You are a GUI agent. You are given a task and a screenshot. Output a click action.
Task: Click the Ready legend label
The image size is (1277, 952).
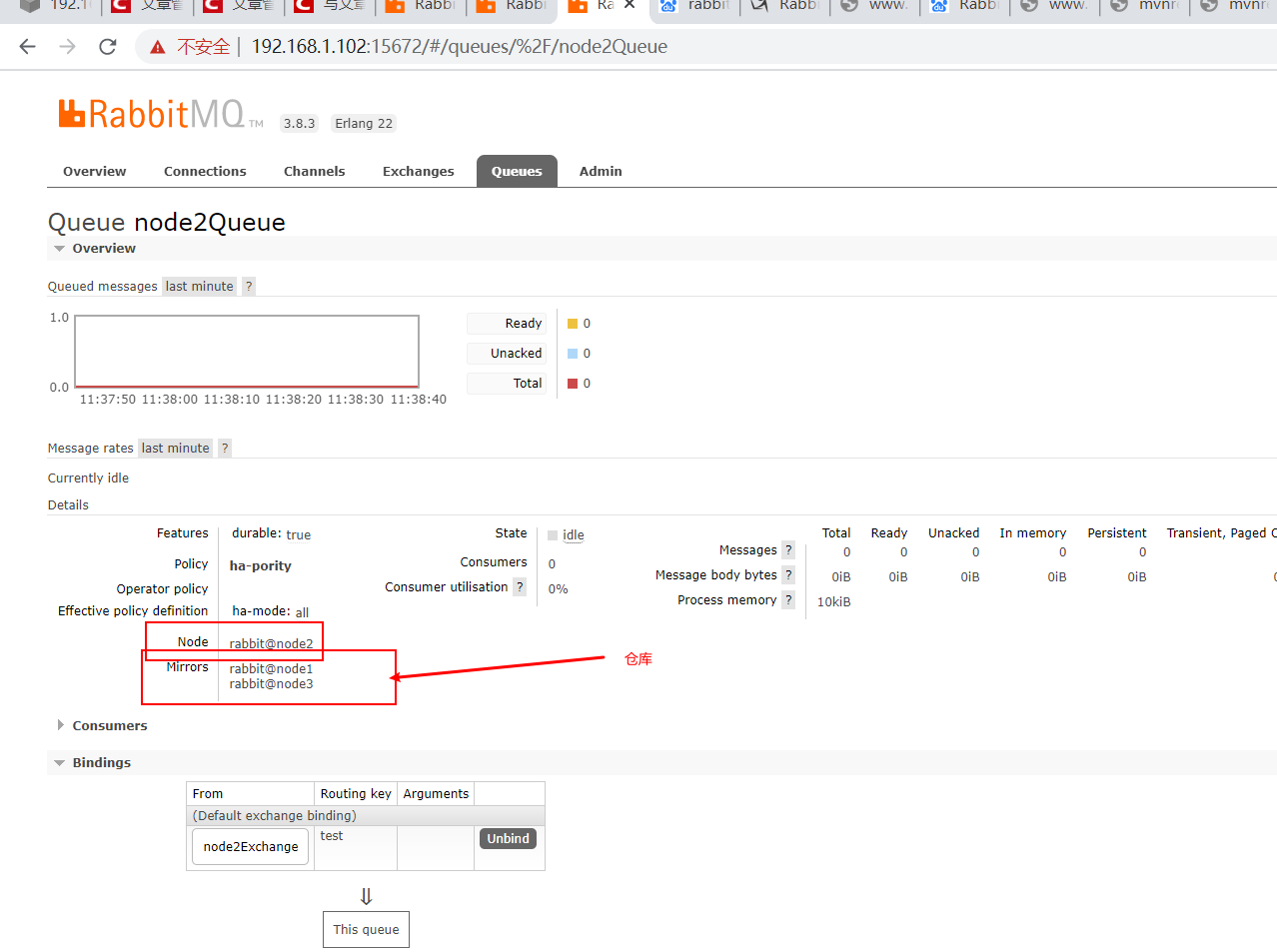[507, 323]
